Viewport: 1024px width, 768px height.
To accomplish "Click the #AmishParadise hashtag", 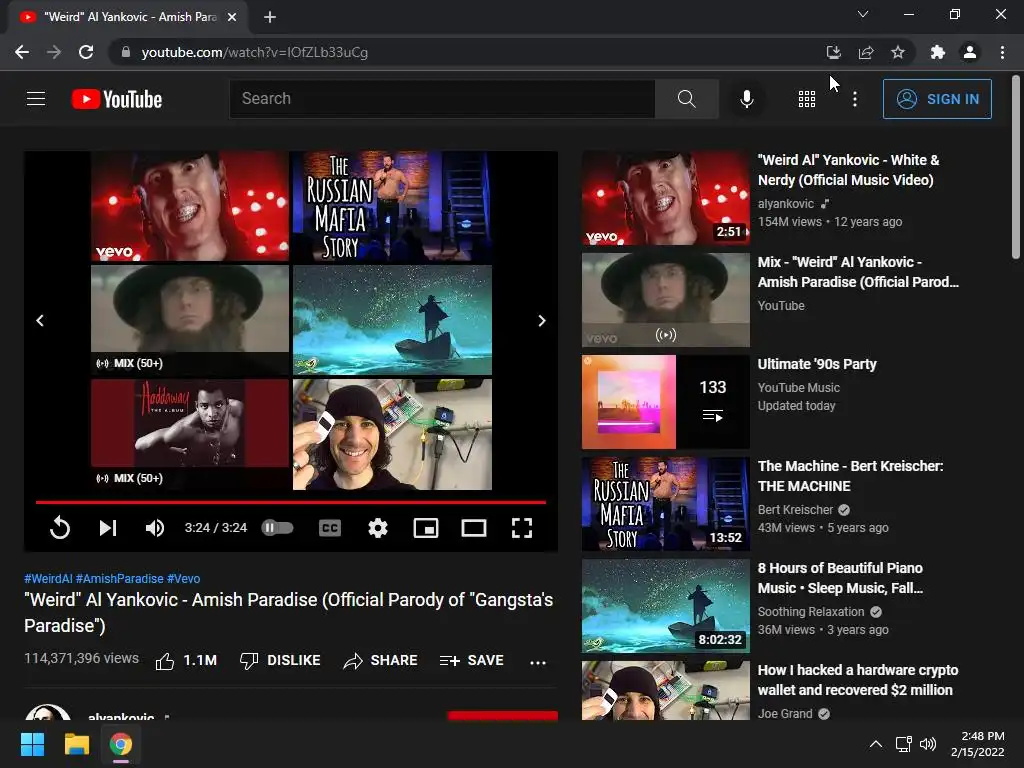I will 120,579.
